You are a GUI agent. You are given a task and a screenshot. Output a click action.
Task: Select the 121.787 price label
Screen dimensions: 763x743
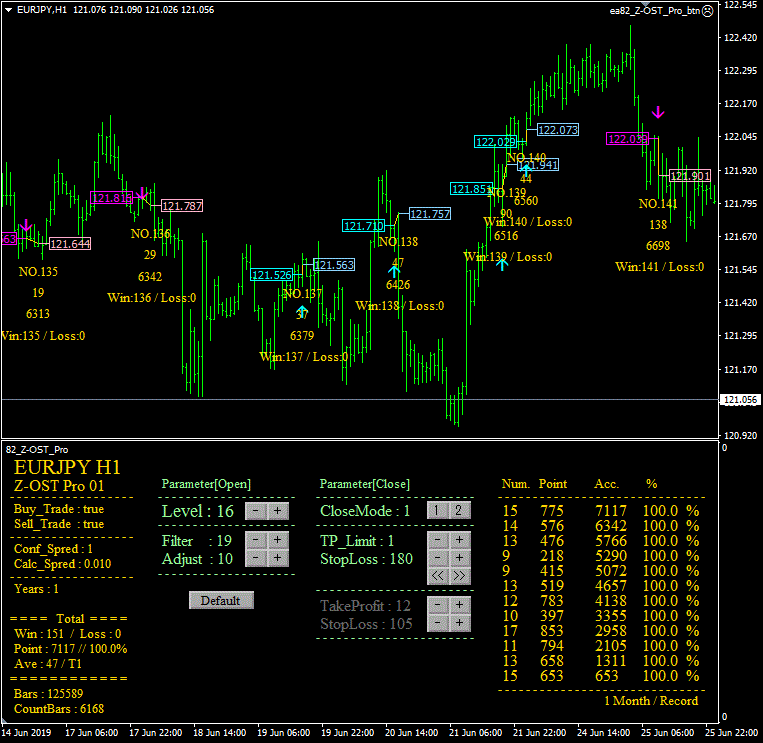tap(182, 206)
